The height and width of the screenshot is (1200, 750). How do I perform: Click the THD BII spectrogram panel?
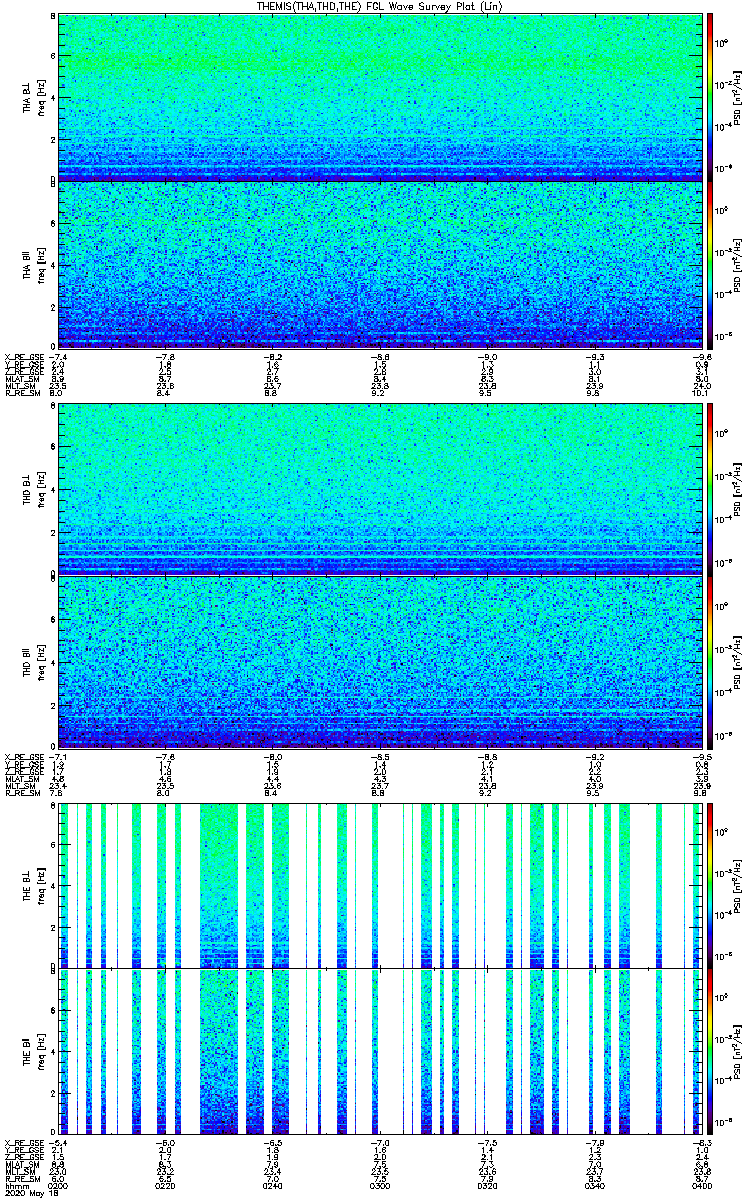[x=379, y=661]
